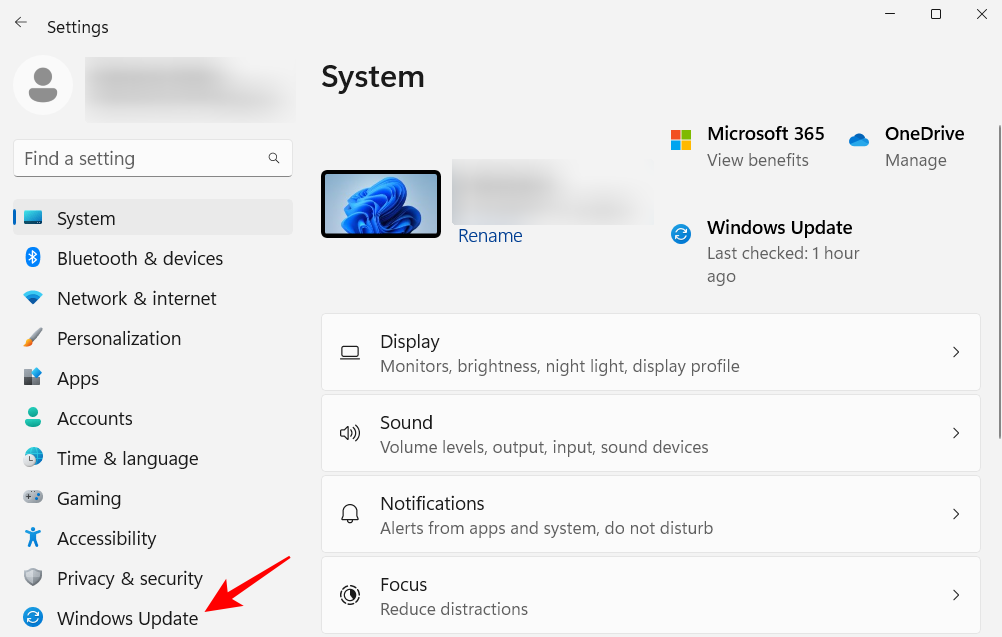Select the Accessibility figure icon

(x=34, y=538)
